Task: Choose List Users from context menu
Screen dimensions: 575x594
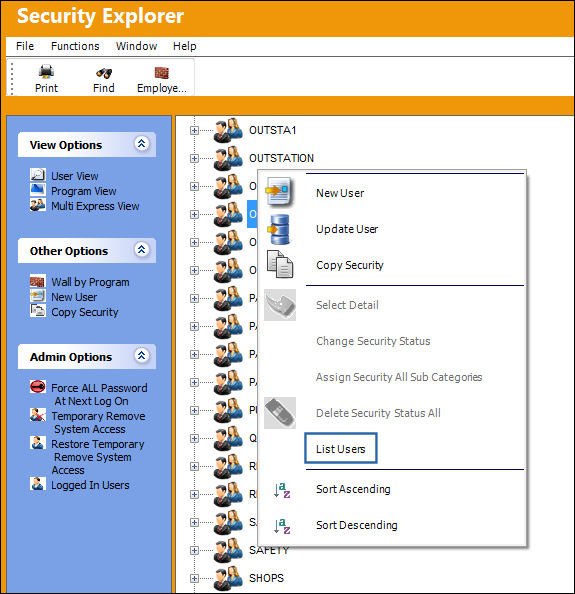Action: pos(341,449)
